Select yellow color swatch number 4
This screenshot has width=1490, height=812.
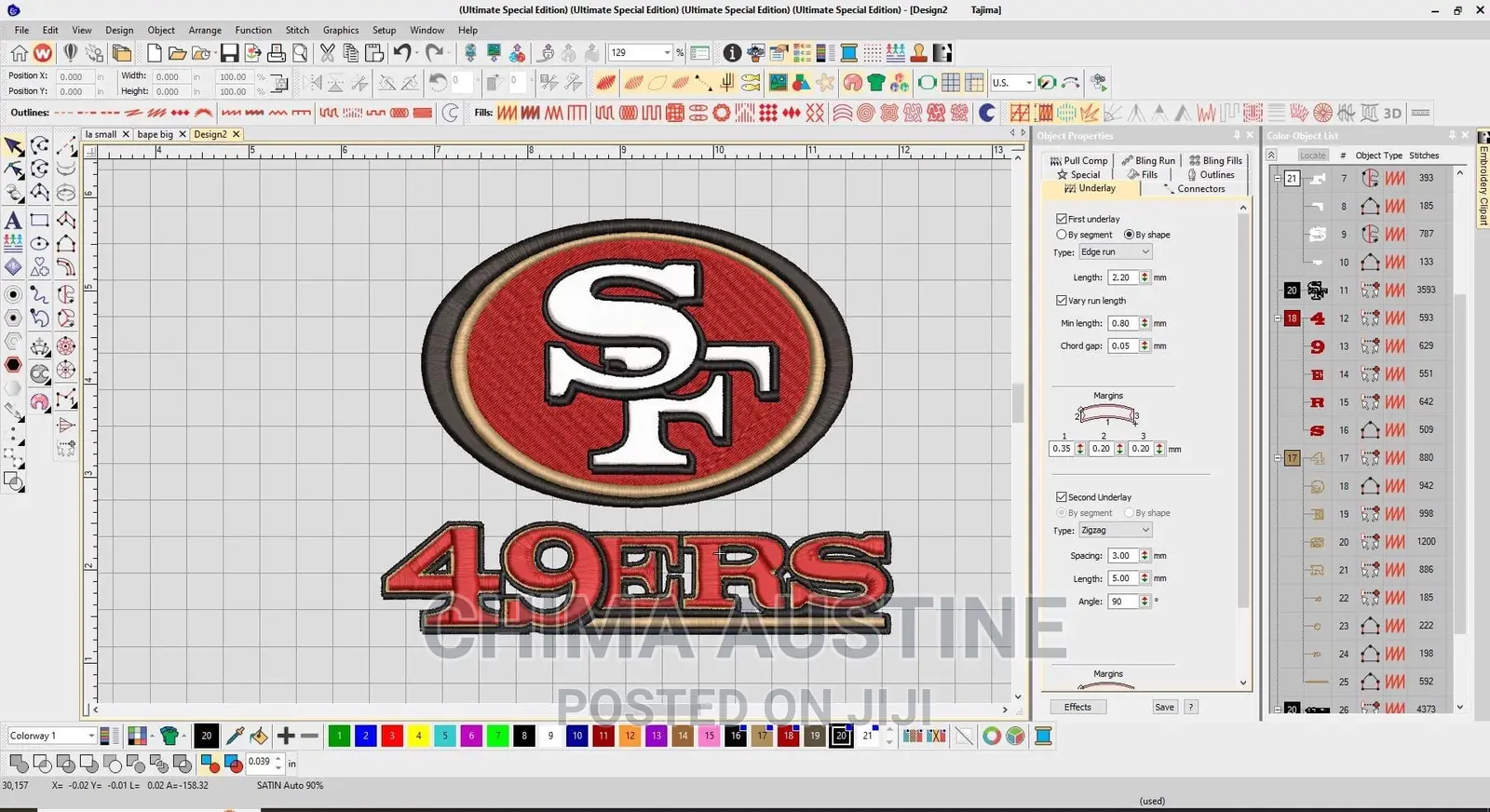click(x=418, y=736)
